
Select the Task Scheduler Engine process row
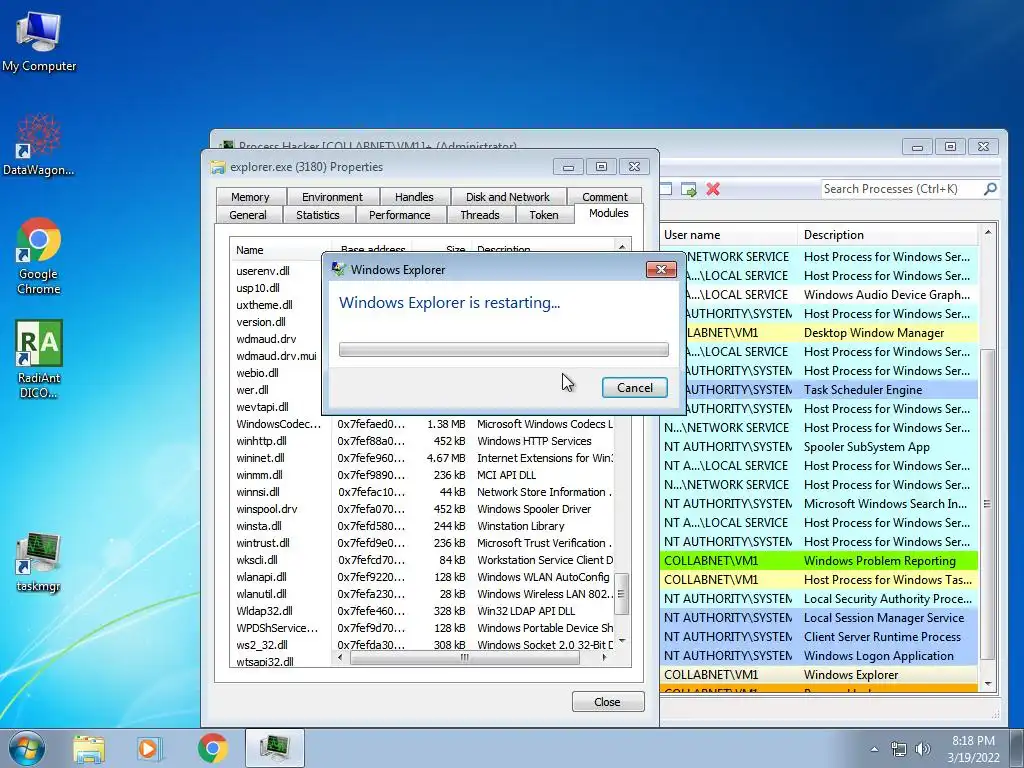(x=832, y=390)
